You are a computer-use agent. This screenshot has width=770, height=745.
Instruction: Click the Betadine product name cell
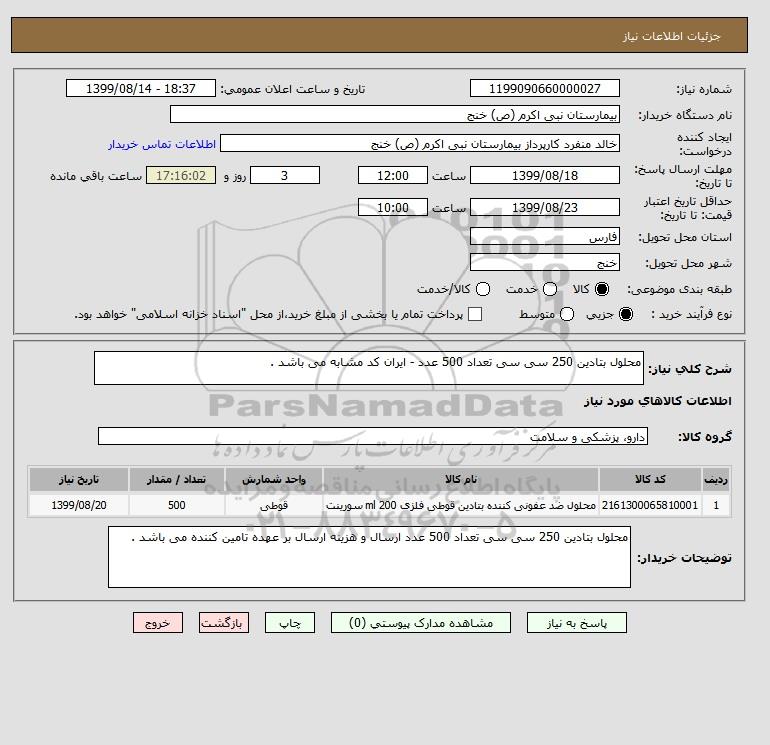point(461,505)
